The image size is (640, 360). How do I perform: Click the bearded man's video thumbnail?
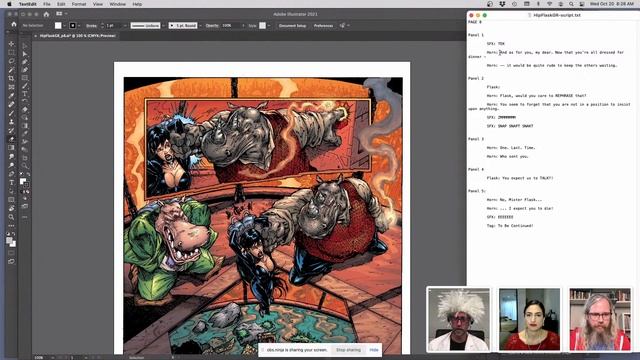point(600,319)
